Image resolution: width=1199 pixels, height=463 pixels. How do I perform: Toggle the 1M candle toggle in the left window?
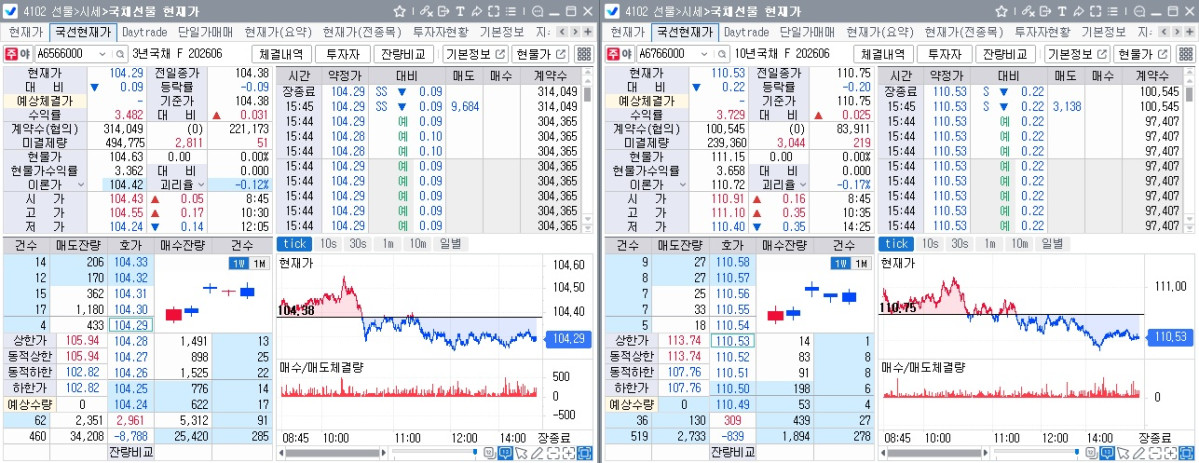[258, 263]
